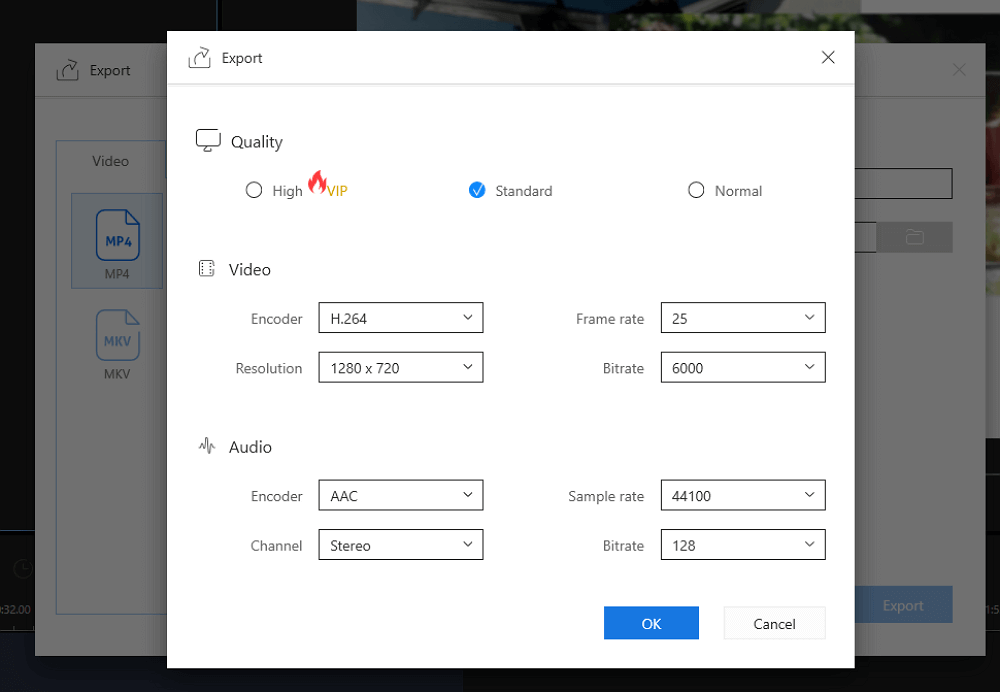Open the video Encoder dropdown showing H.264
Screen dimensions: 1000x692
[400, 317]
